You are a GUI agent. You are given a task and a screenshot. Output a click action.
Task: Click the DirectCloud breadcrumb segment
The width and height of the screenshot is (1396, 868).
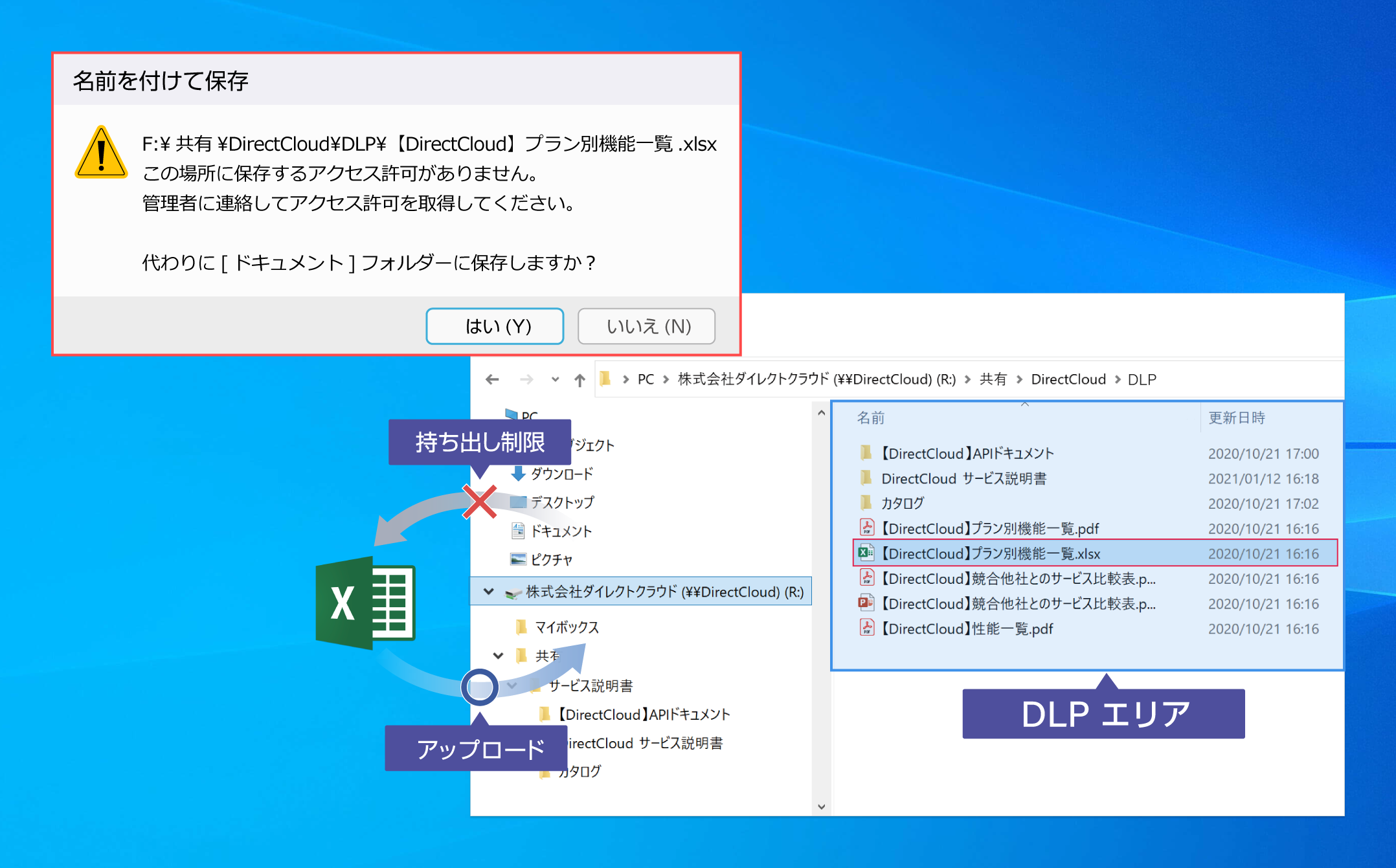click(1068, 379)
